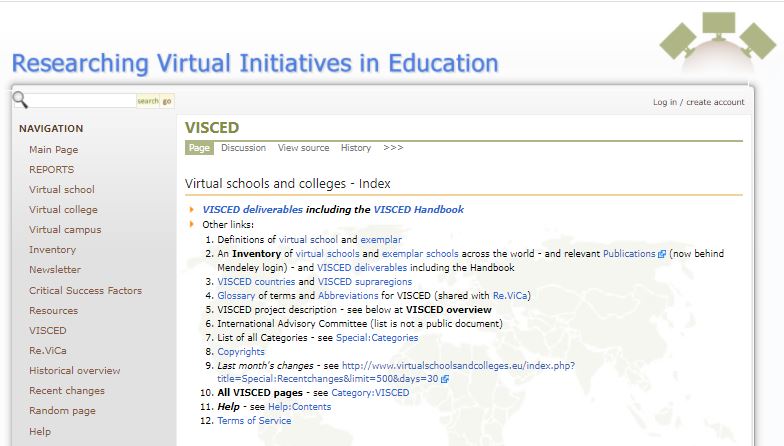This screenshot has width=784, height=446.
Task: Open the View source tab
Action: tap(303, 148)
